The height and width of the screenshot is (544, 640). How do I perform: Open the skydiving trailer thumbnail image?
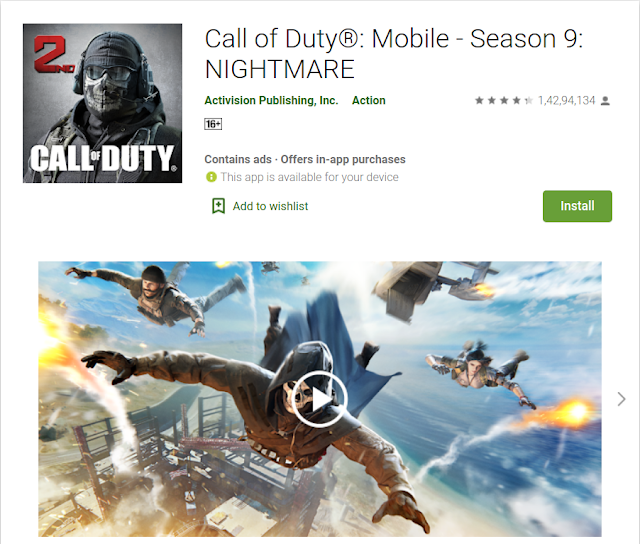(320, 399)
